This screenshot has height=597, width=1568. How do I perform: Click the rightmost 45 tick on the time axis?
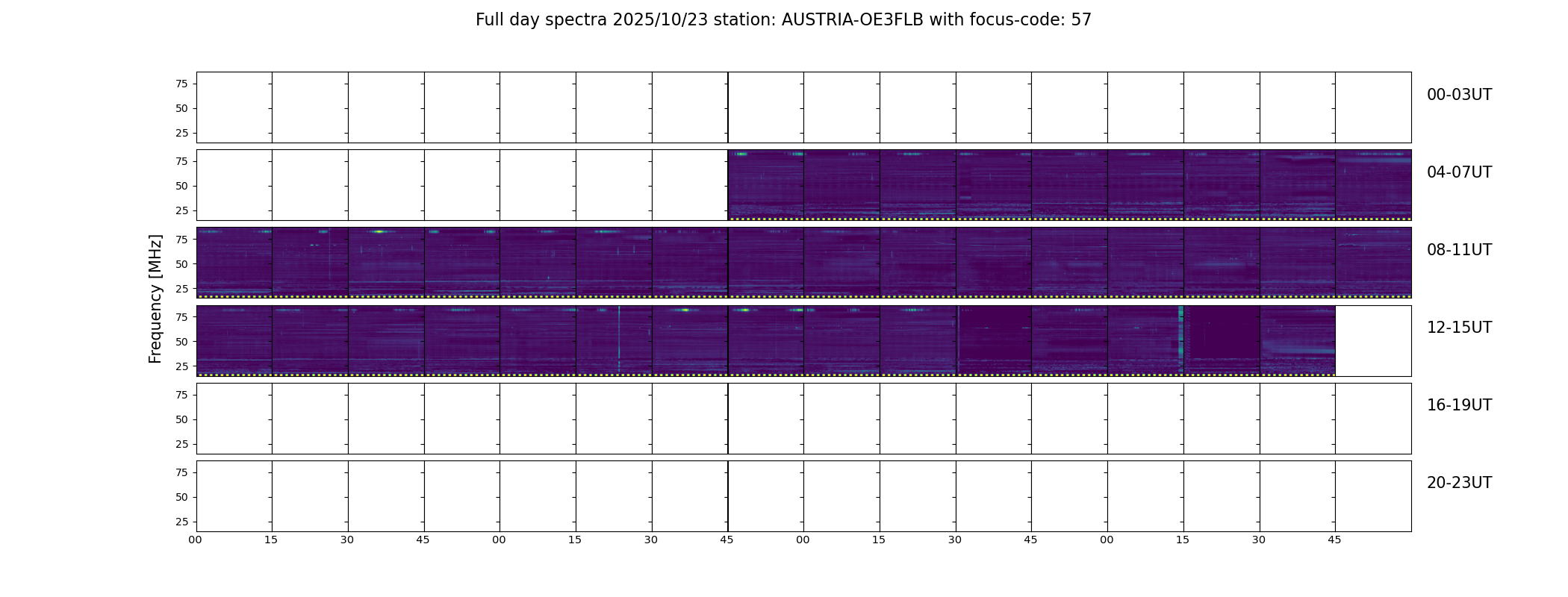(x=1334, y=540)
